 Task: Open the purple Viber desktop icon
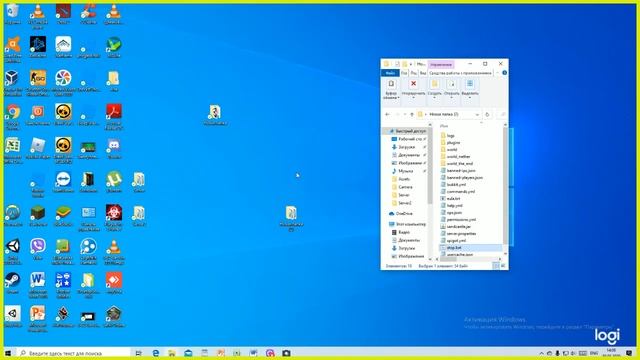38,249
